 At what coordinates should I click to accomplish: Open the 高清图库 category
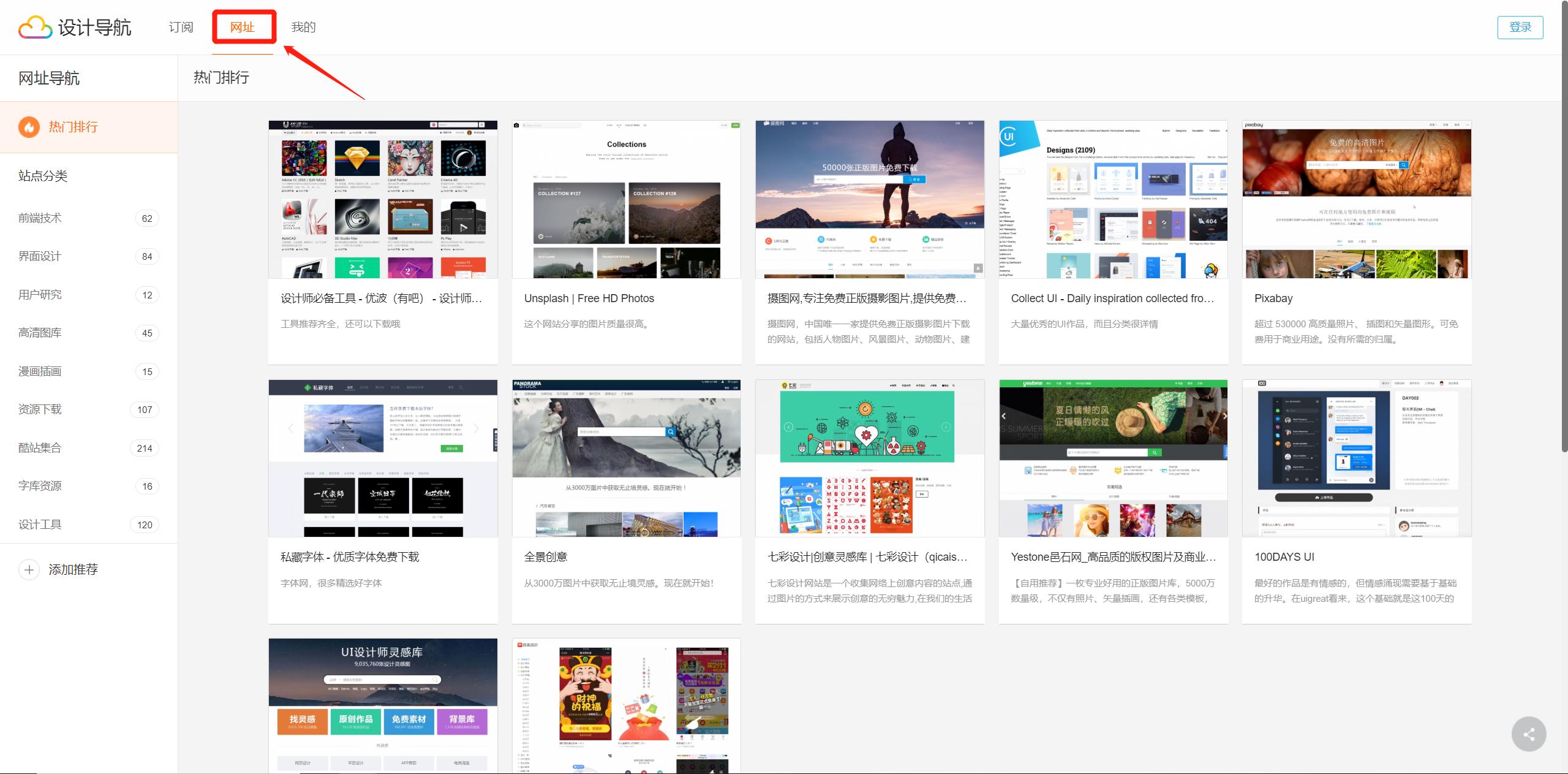tap(40, 333)
